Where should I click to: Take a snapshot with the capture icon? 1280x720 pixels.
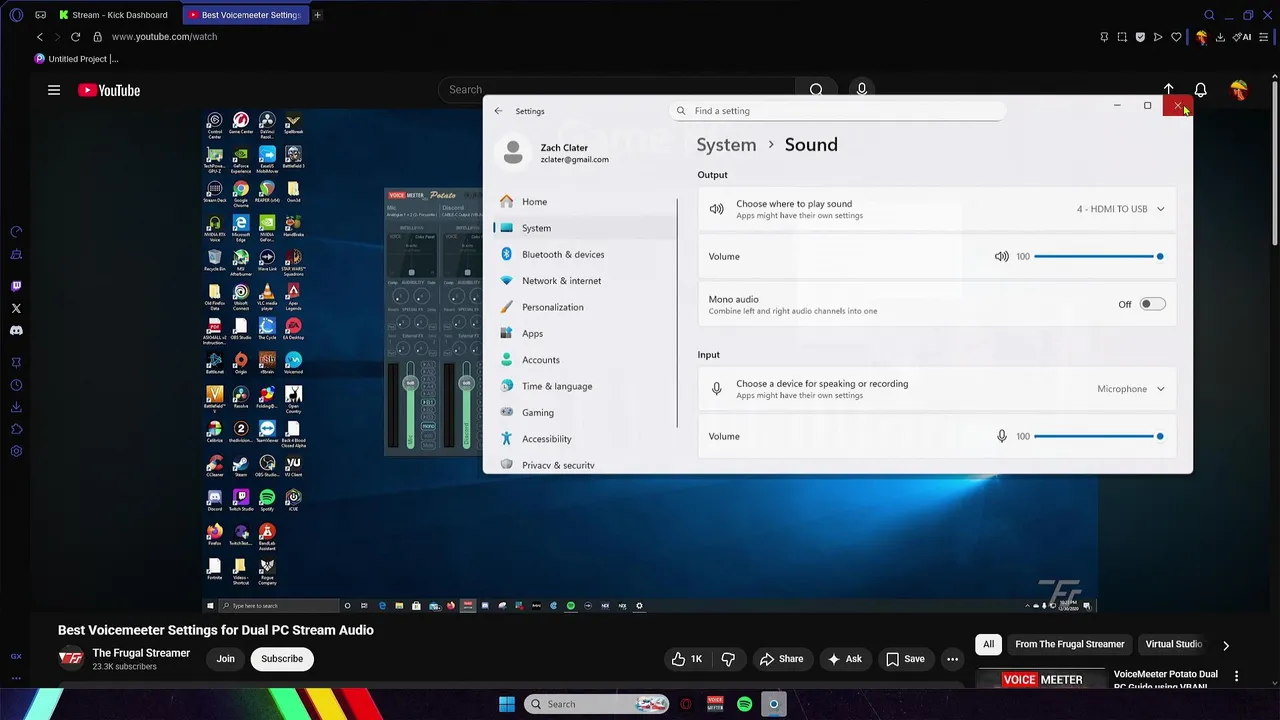[1122, 37]
